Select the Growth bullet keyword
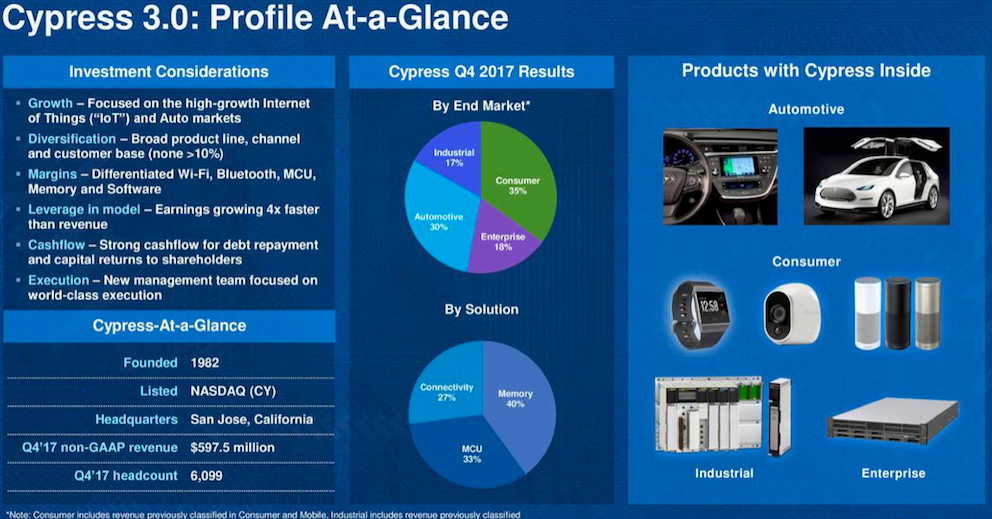The image size is (992, 519). coord(50,103)
